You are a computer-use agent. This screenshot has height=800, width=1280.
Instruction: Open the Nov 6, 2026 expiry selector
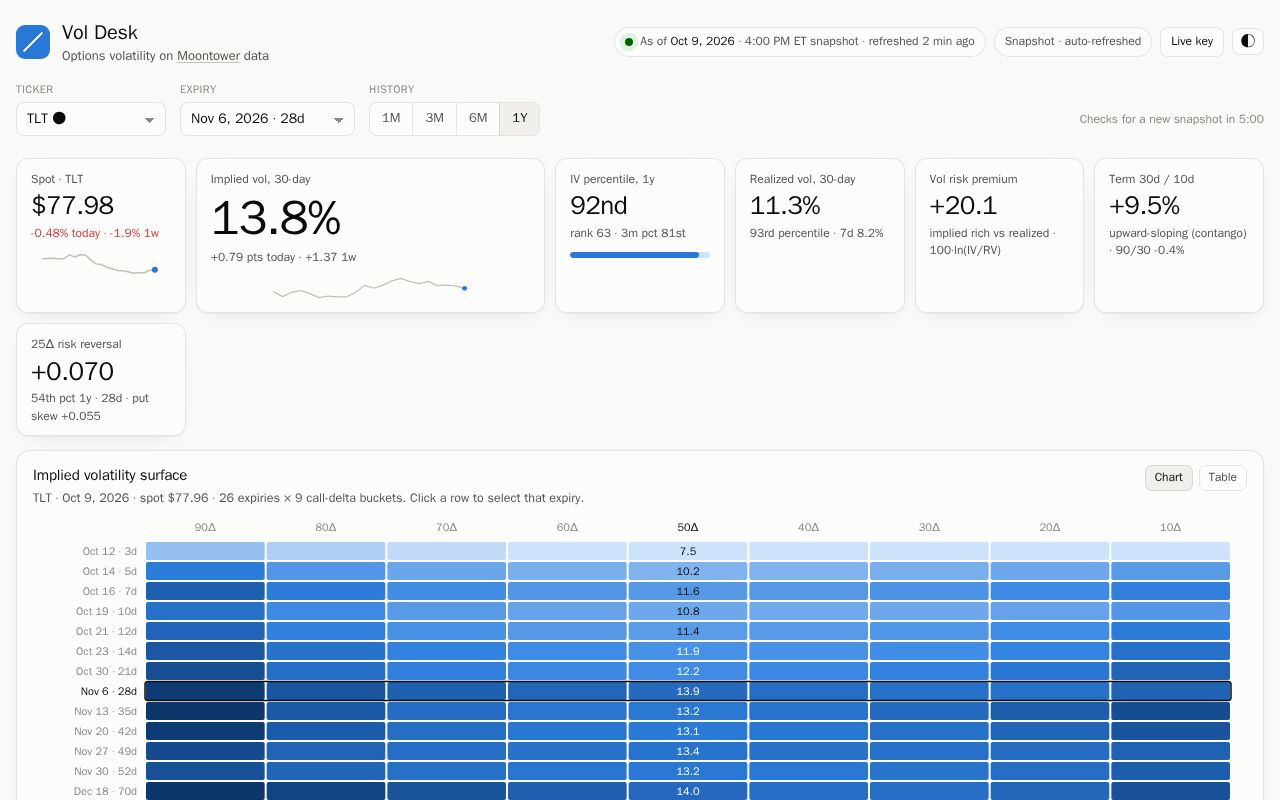click(267, 119)
